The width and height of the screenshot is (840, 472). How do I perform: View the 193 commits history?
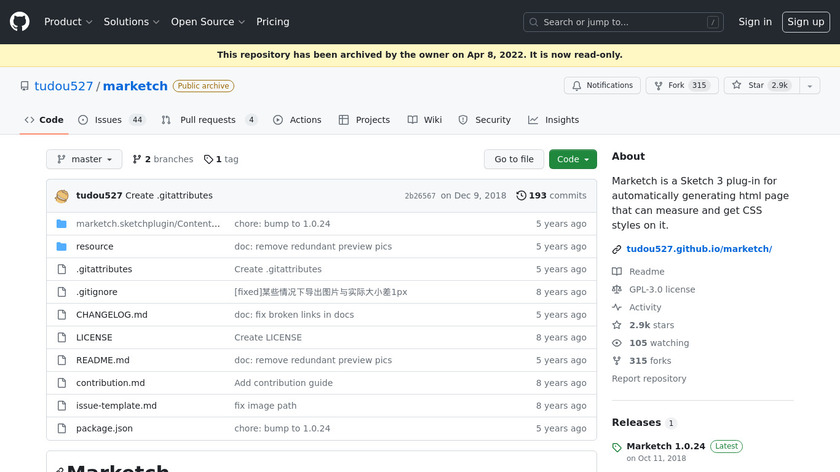point(551,196)
